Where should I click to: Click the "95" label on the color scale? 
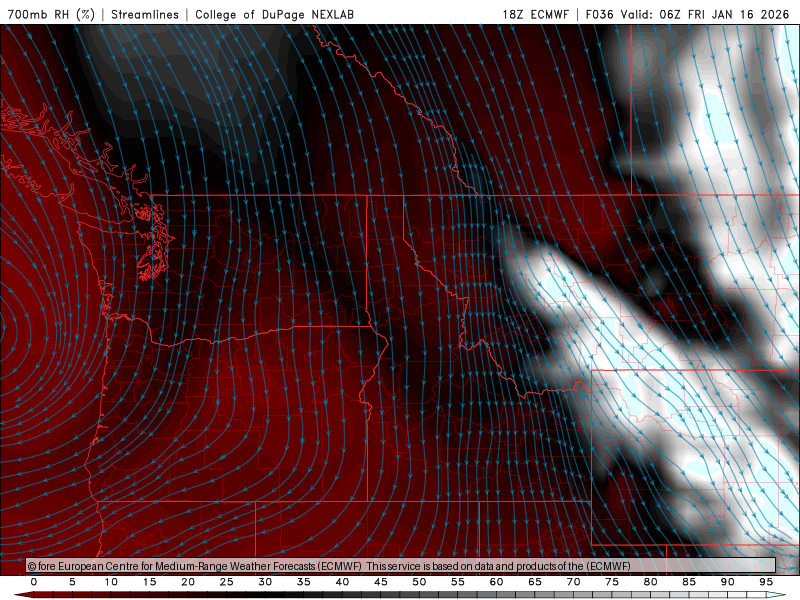pyautogui.click(x=766, y=582)
